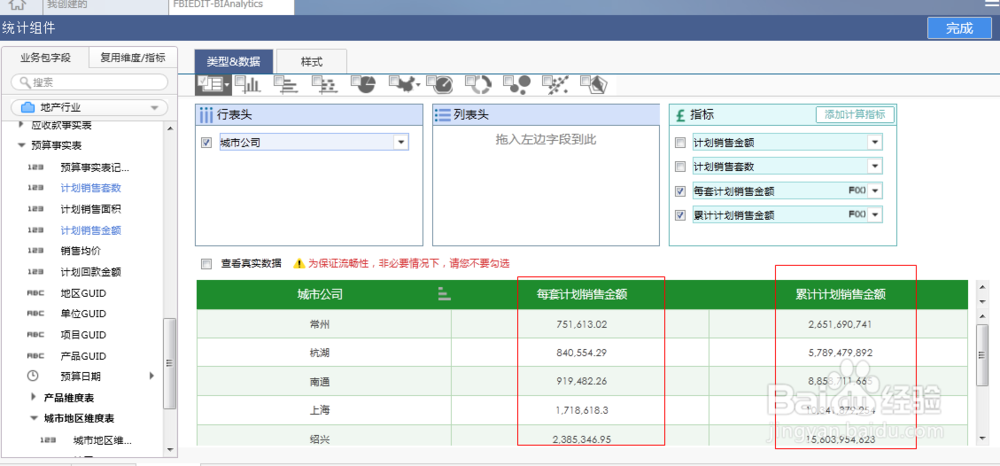
Task: Select the 单位GUID field
Action: (x=83, y=314)
